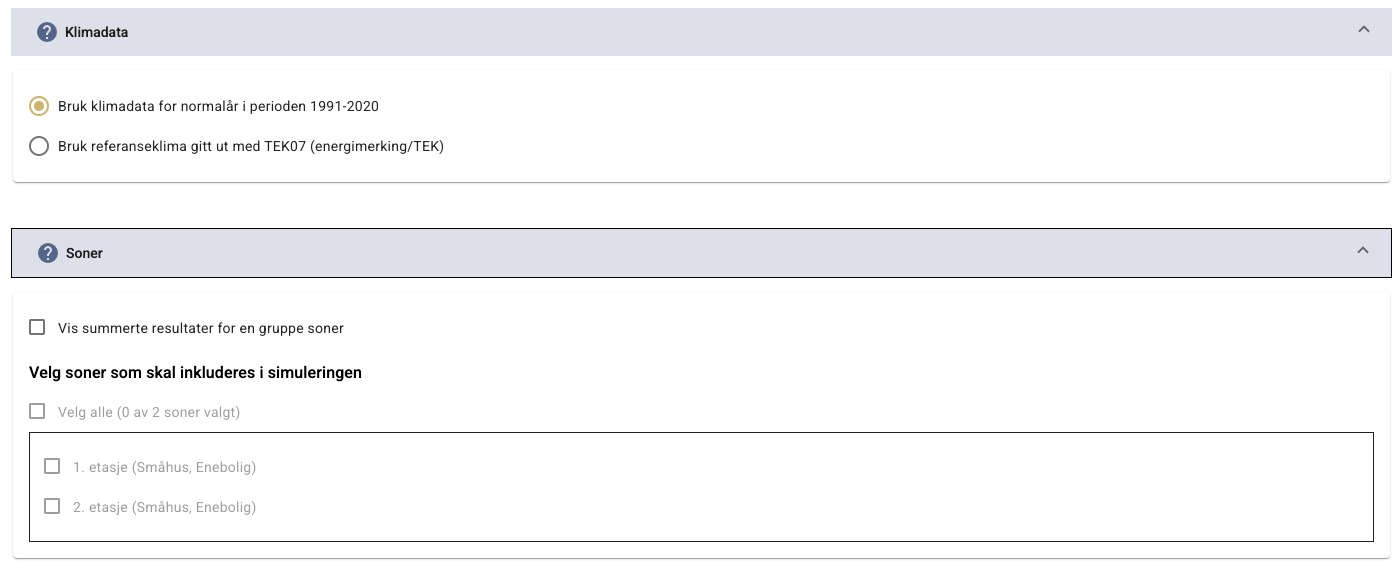
Task: Tick the 2. etasje zone checkbox
Action: pos(52,506)
